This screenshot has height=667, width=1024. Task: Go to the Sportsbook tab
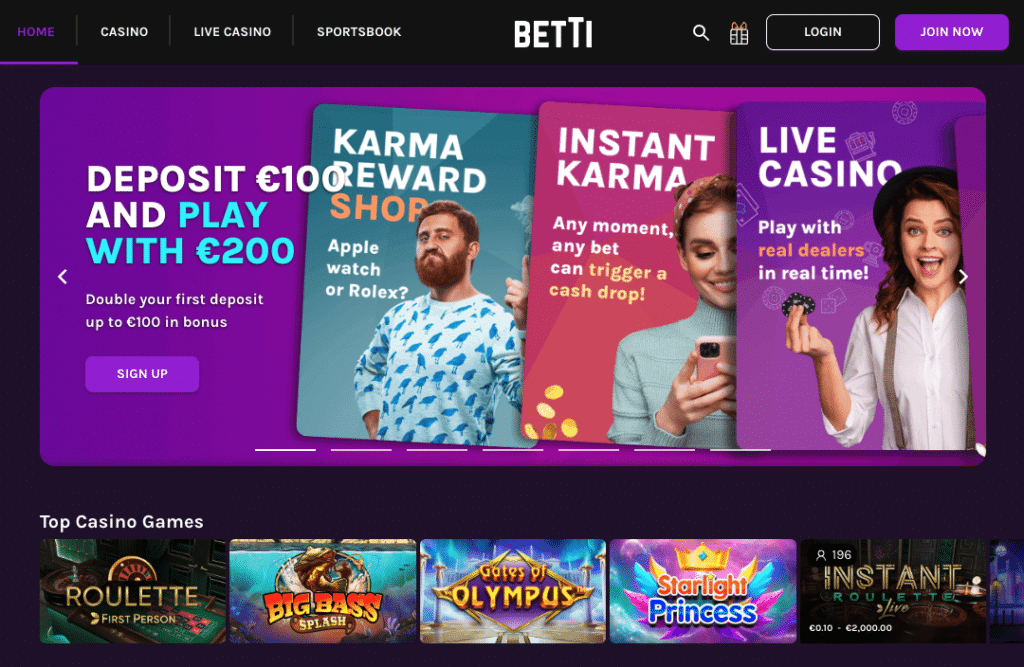(x=359, y=31)
